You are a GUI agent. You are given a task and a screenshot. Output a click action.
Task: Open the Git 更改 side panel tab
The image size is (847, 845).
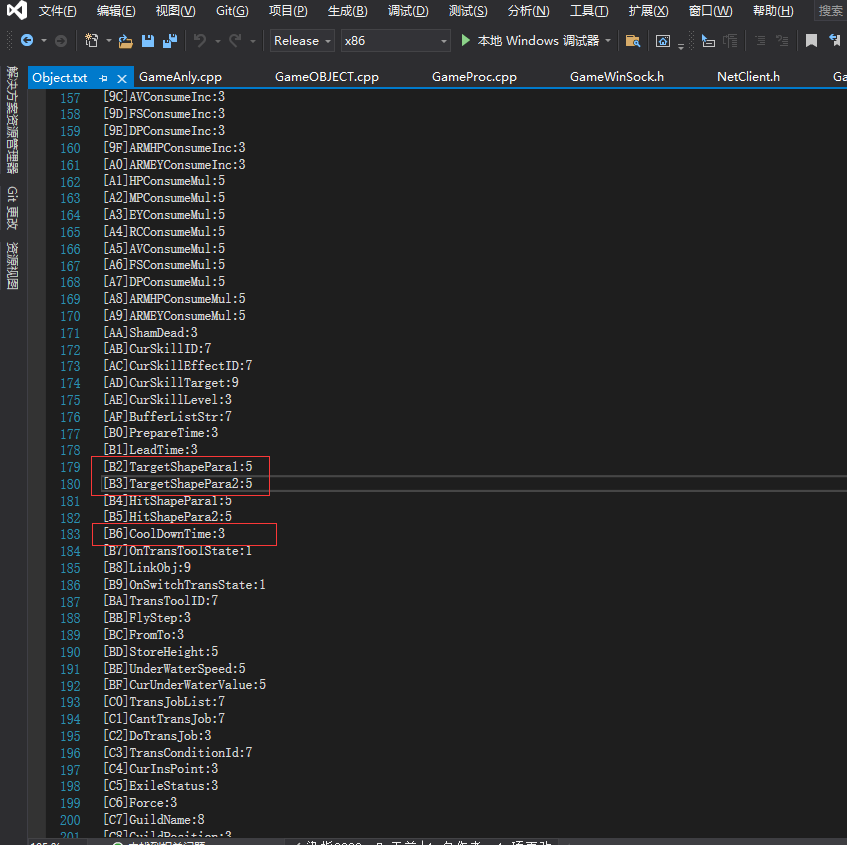coord(12,208)
